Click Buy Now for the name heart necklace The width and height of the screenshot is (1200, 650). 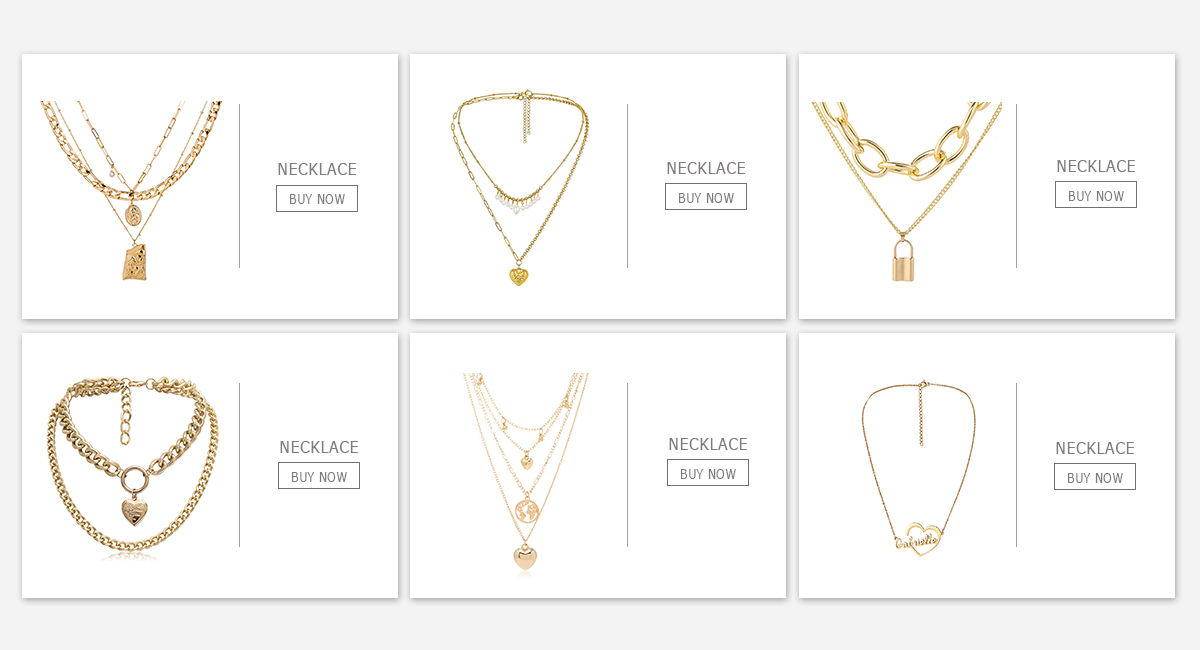point(1095,477)
